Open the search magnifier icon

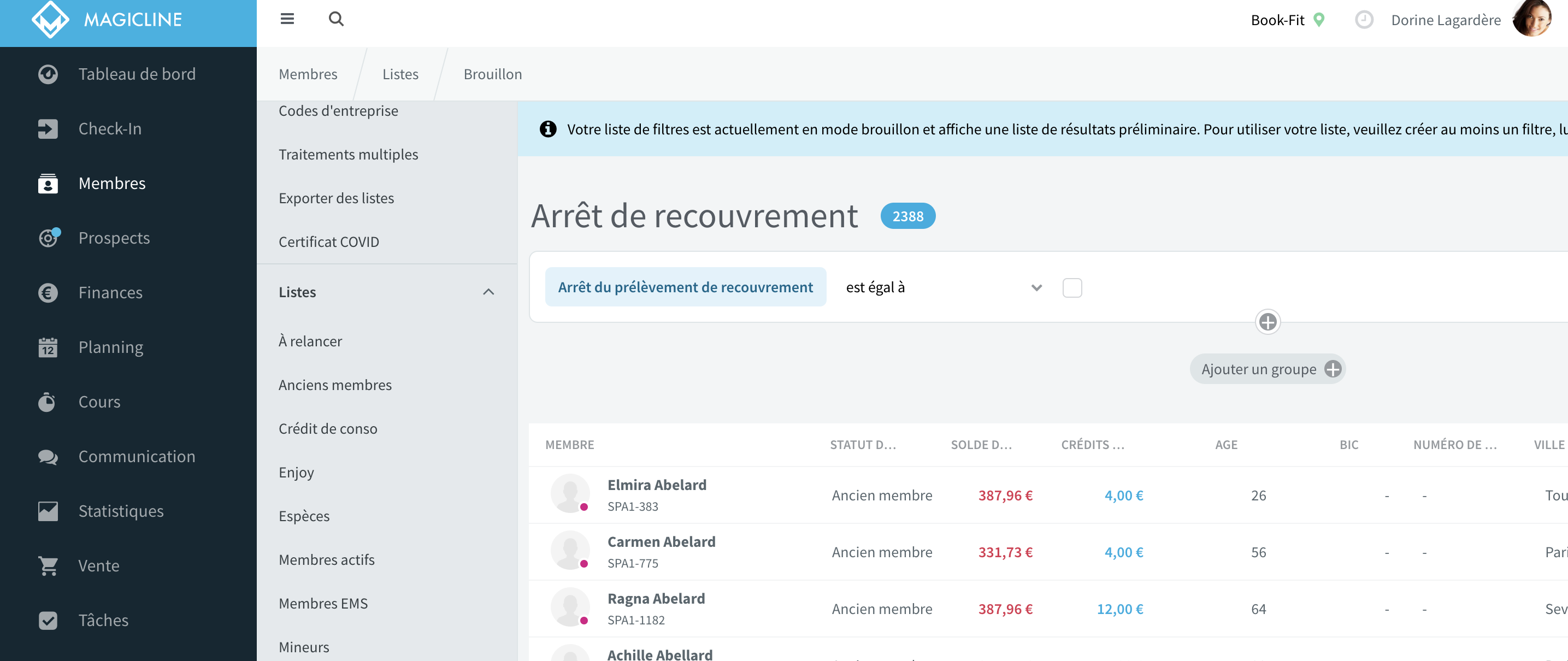pos(336,19)
